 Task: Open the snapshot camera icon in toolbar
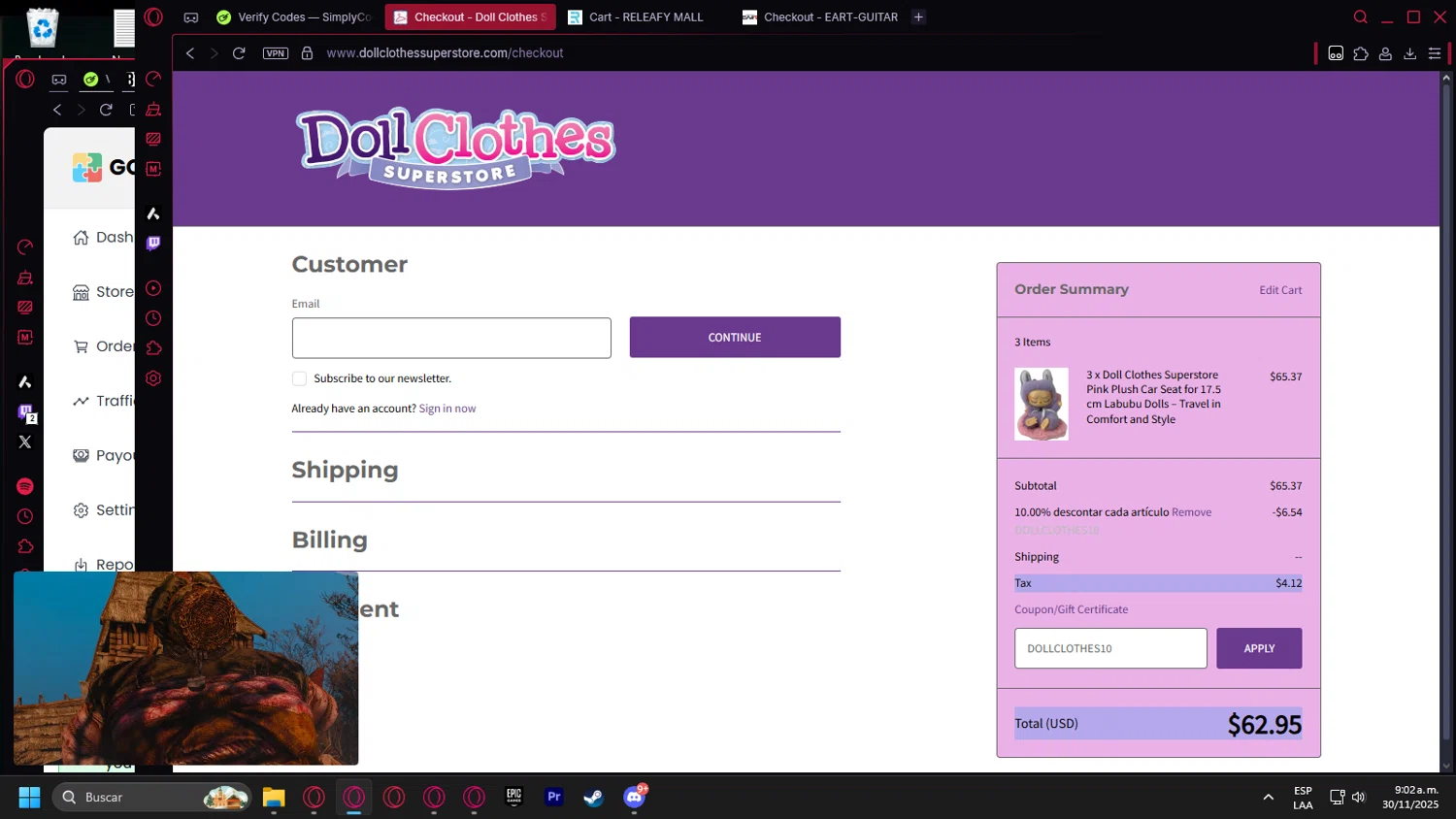click(x=1336, y=53)
